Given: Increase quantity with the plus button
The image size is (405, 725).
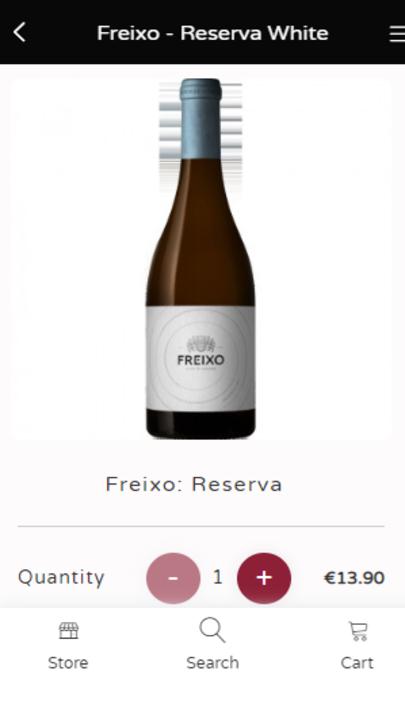Looking at the screenshot, I should click(x=264, y=578).
